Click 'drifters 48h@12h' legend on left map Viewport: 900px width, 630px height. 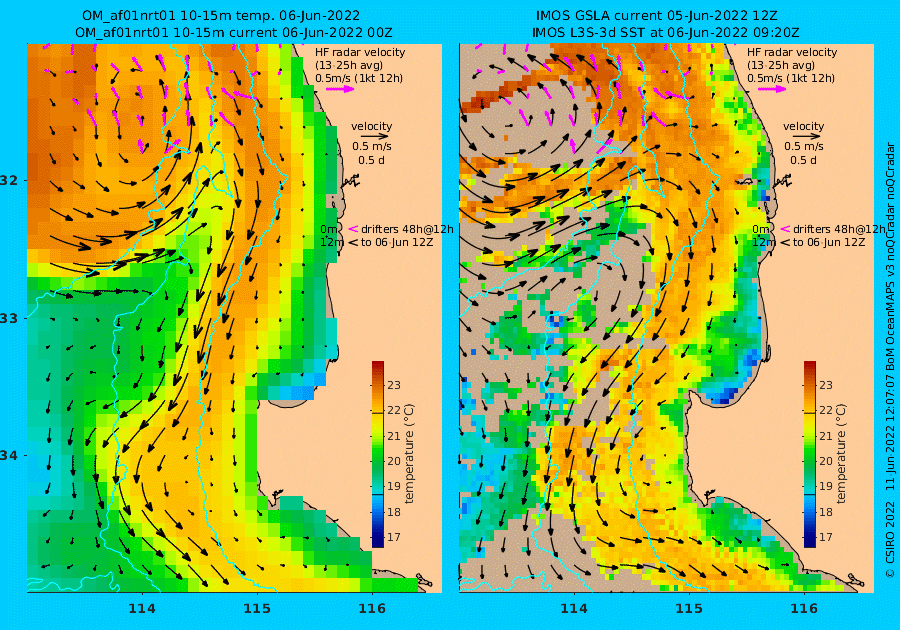tap(407, 229)
